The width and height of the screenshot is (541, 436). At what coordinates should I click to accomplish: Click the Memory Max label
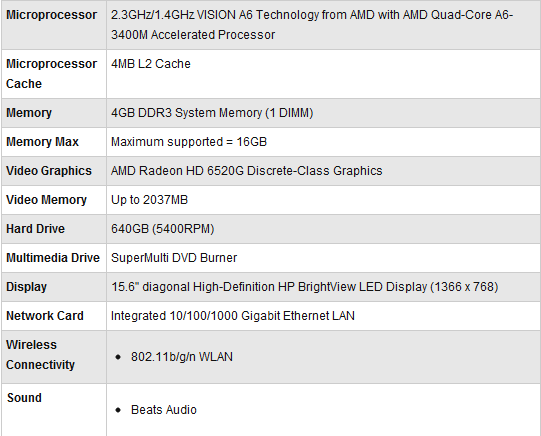tap(42, 142)
